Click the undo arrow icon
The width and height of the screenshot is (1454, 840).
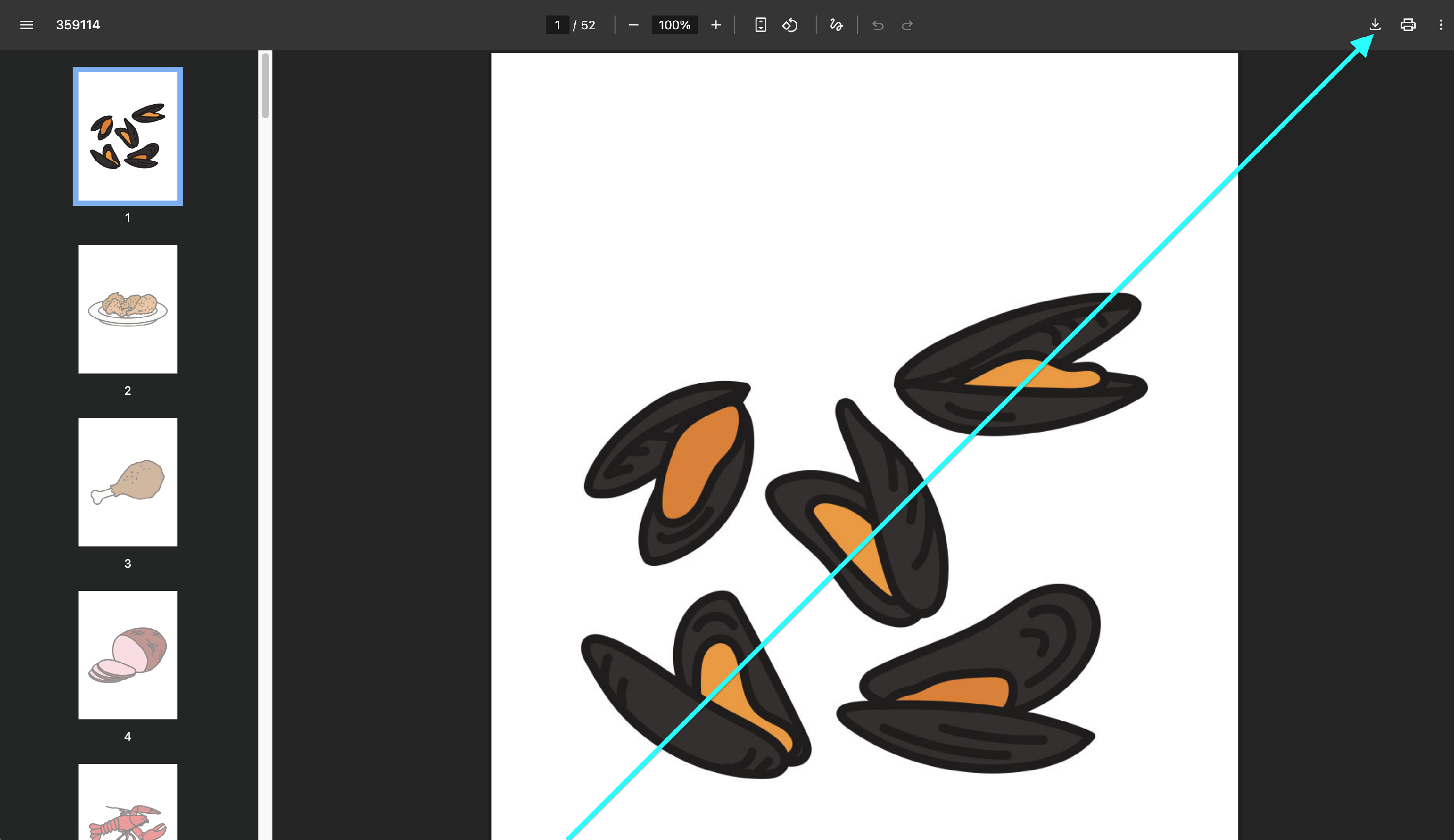pyautogui.click(x=878, y=25)
